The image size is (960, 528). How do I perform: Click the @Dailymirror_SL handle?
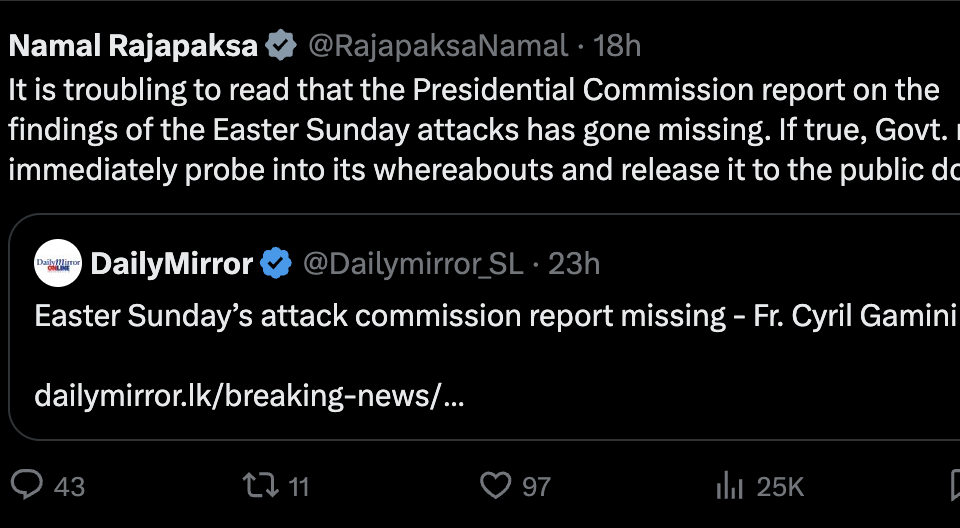click(412, 264)
